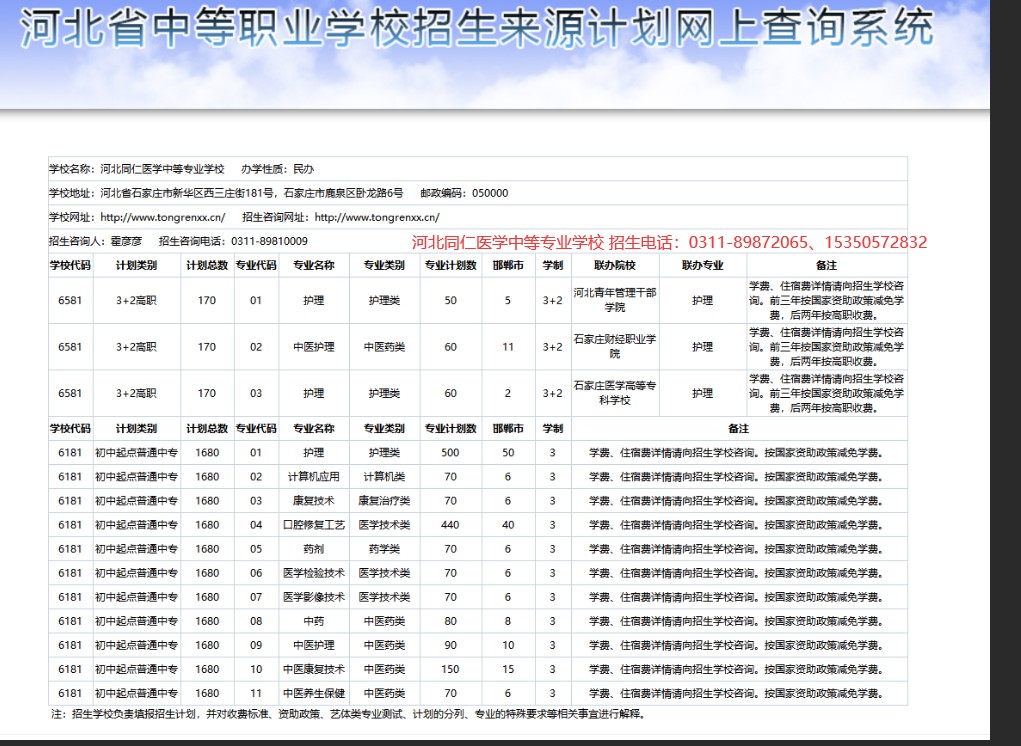Select the 口腔修复工艺 major name cell
The width and height of the screenshot is (1021, 746).
tap(314, 525)
